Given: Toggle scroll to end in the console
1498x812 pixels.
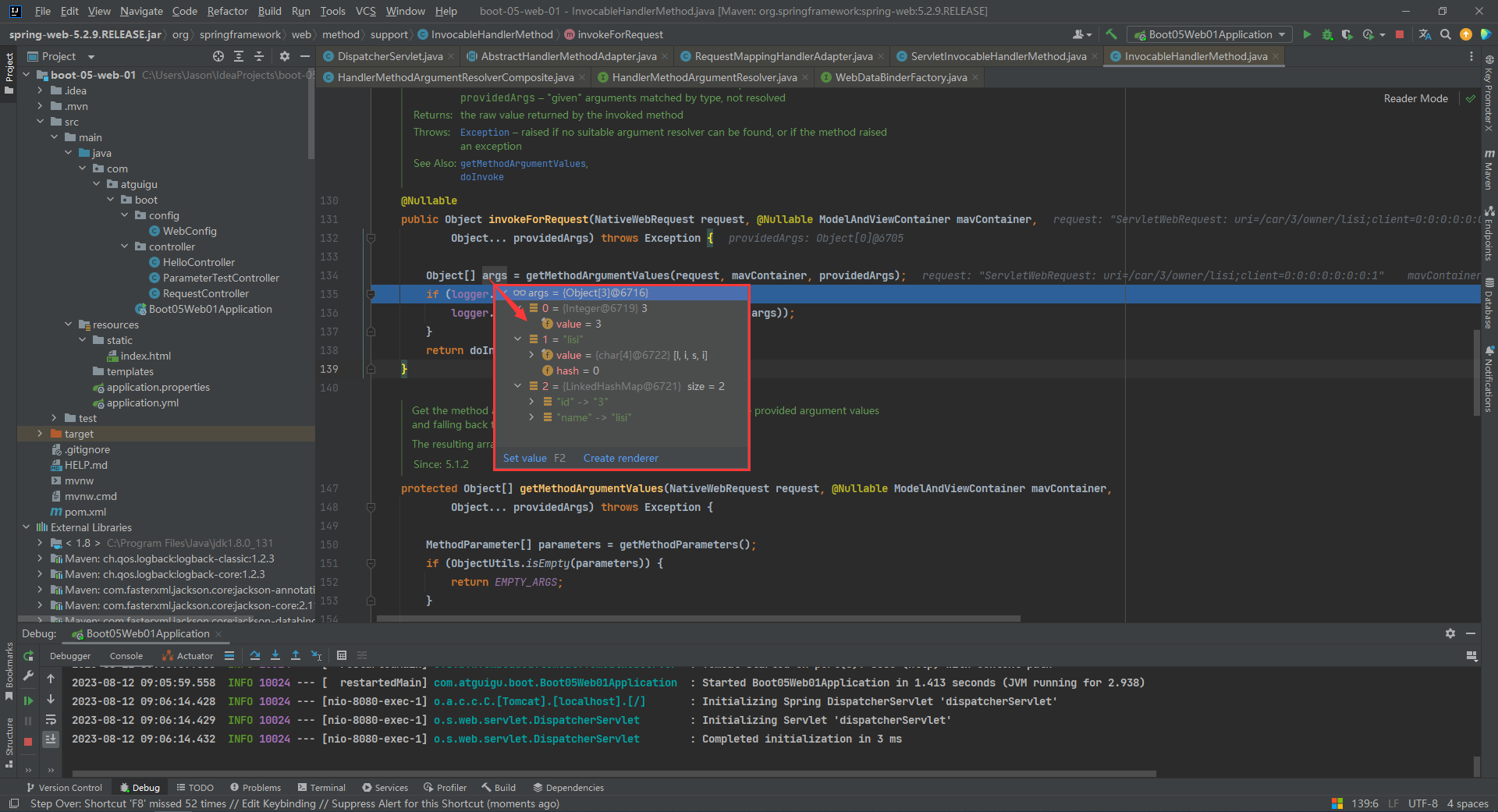Looking at the screenshot, I should (51, 739).
